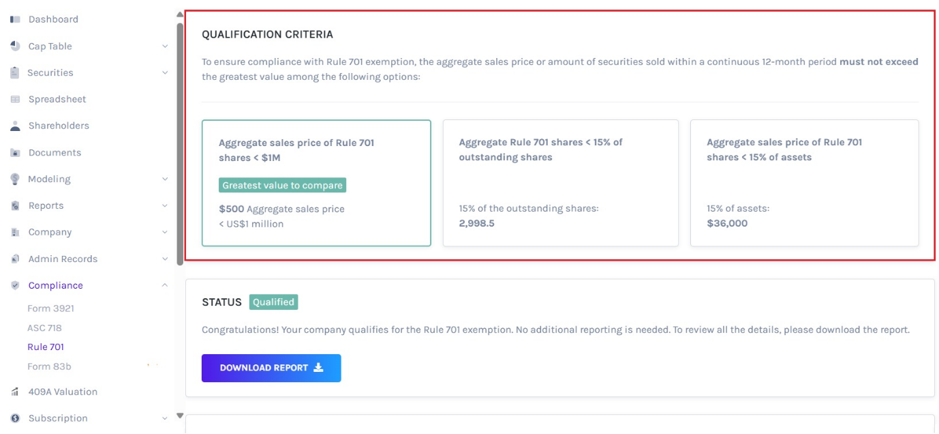This screenshot has height=434, width=939.
Task: Click the Shareholders person icon
Action: [16, 126]
